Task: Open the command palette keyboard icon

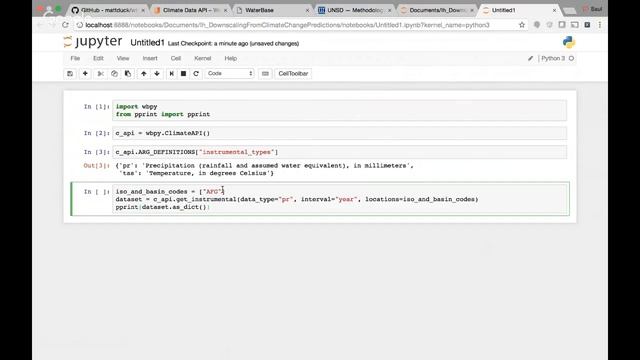Action: (265, 73)
